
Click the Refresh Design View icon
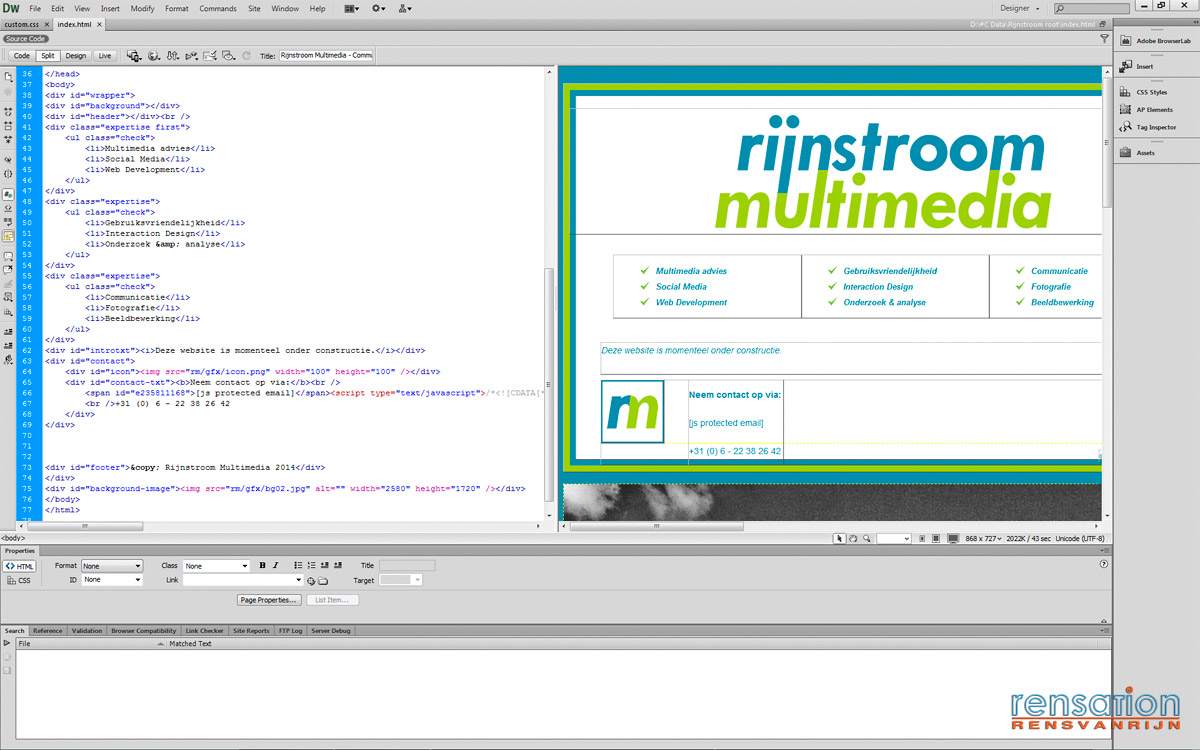(x=246, y=55)
